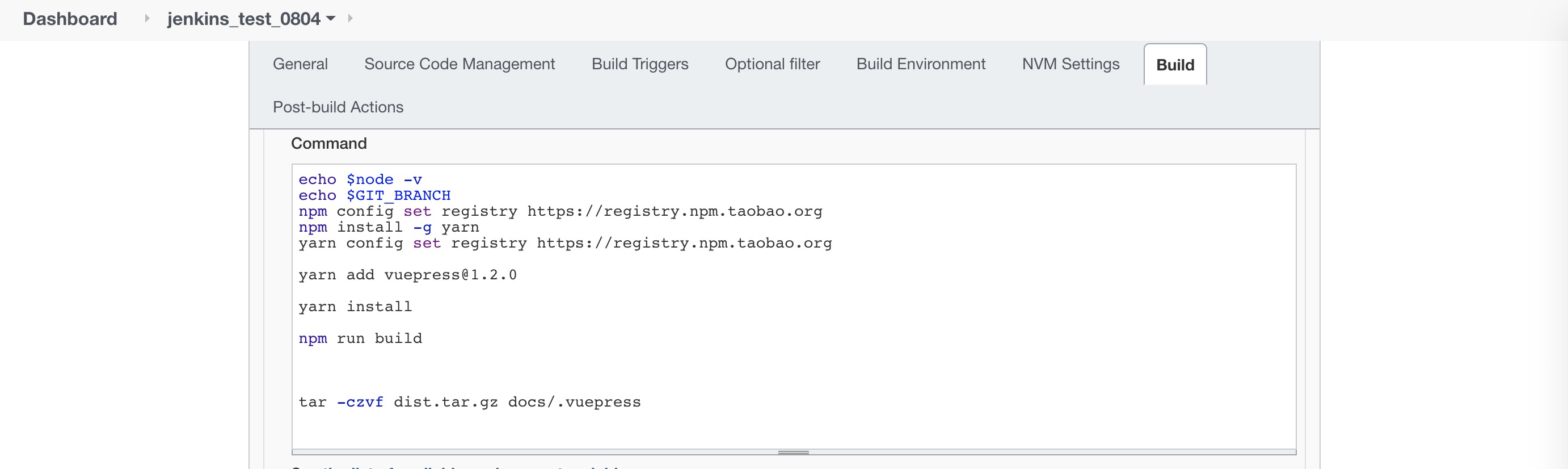Switch to the General tab
The width and height of the screenshot is (1568, 469).
tap(300, 64)
